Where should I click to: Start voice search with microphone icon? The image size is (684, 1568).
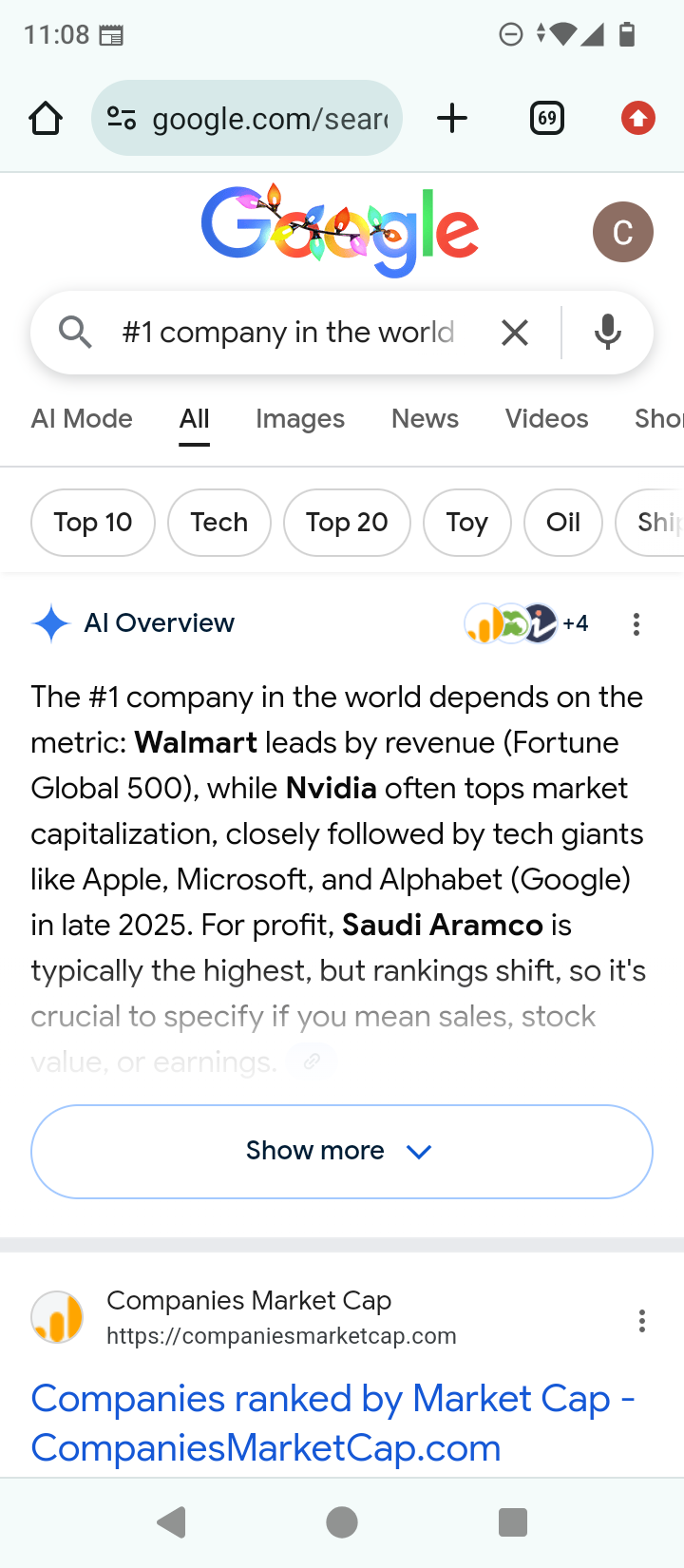607,333
